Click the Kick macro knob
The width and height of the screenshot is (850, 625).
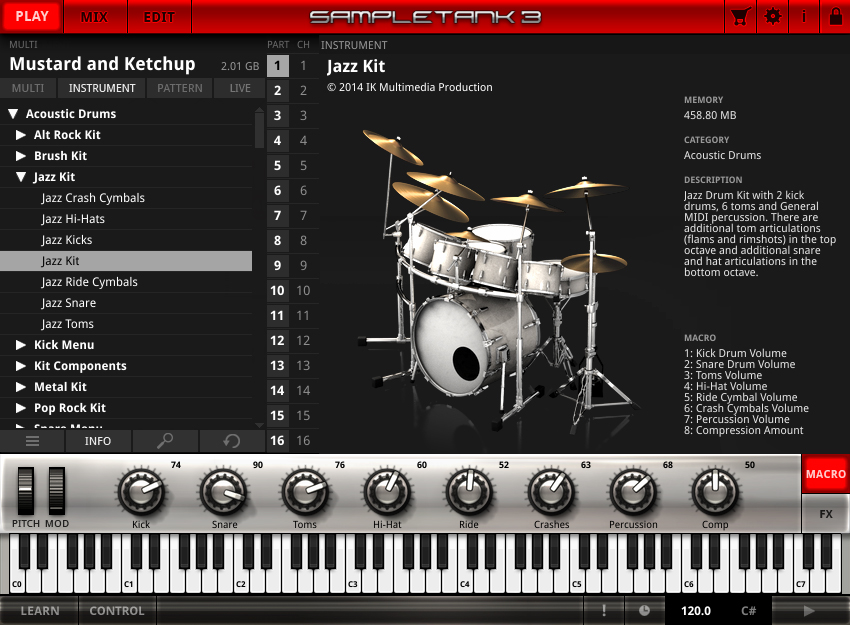[141, 492]
